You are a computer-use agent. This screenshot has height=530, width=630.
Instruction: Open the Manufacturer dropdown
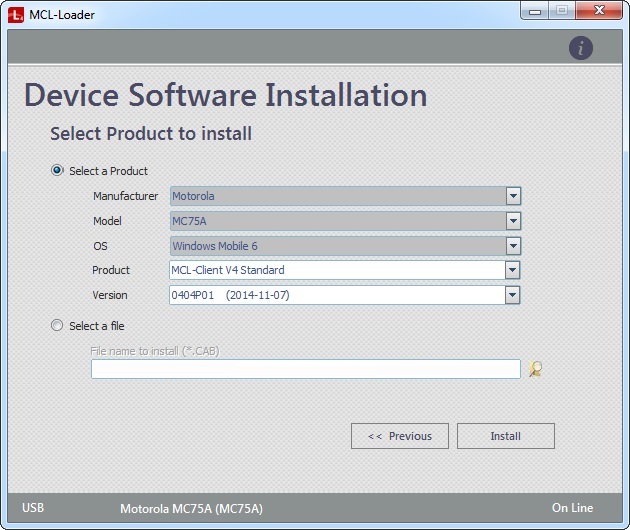pos(513,196)
